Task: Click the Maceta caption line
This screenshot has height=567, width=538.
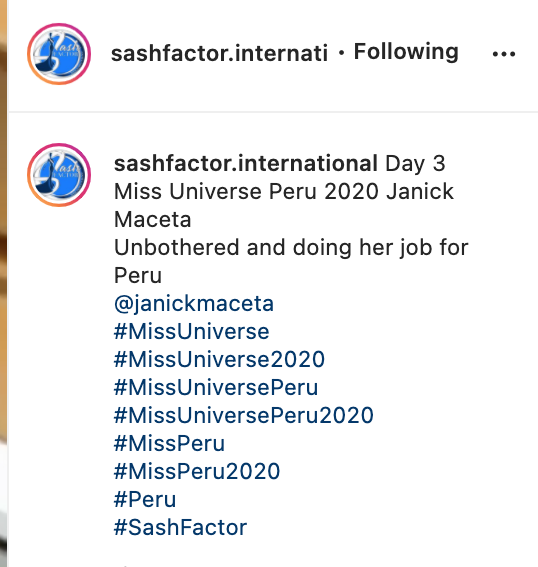Action: [153, 219]
